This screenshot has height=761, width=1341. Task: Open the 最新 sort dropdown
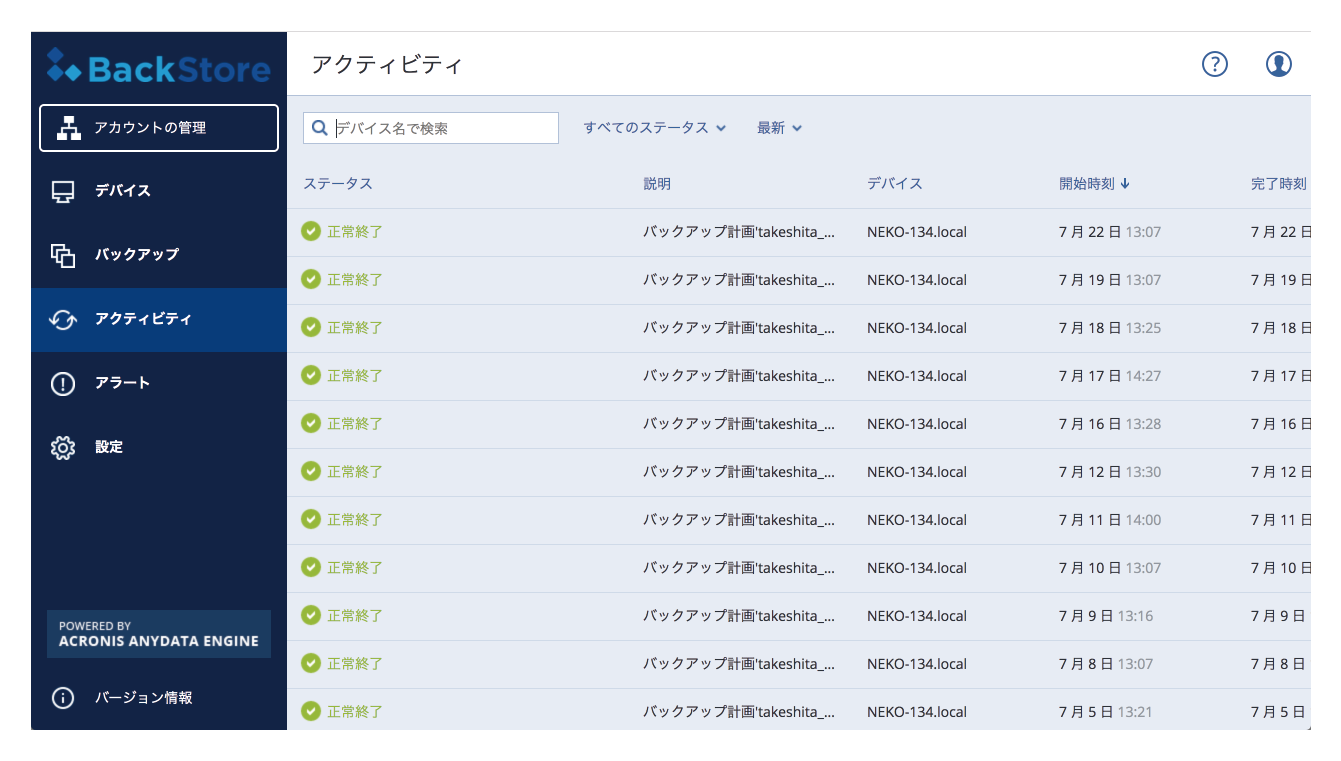point(780,128)
